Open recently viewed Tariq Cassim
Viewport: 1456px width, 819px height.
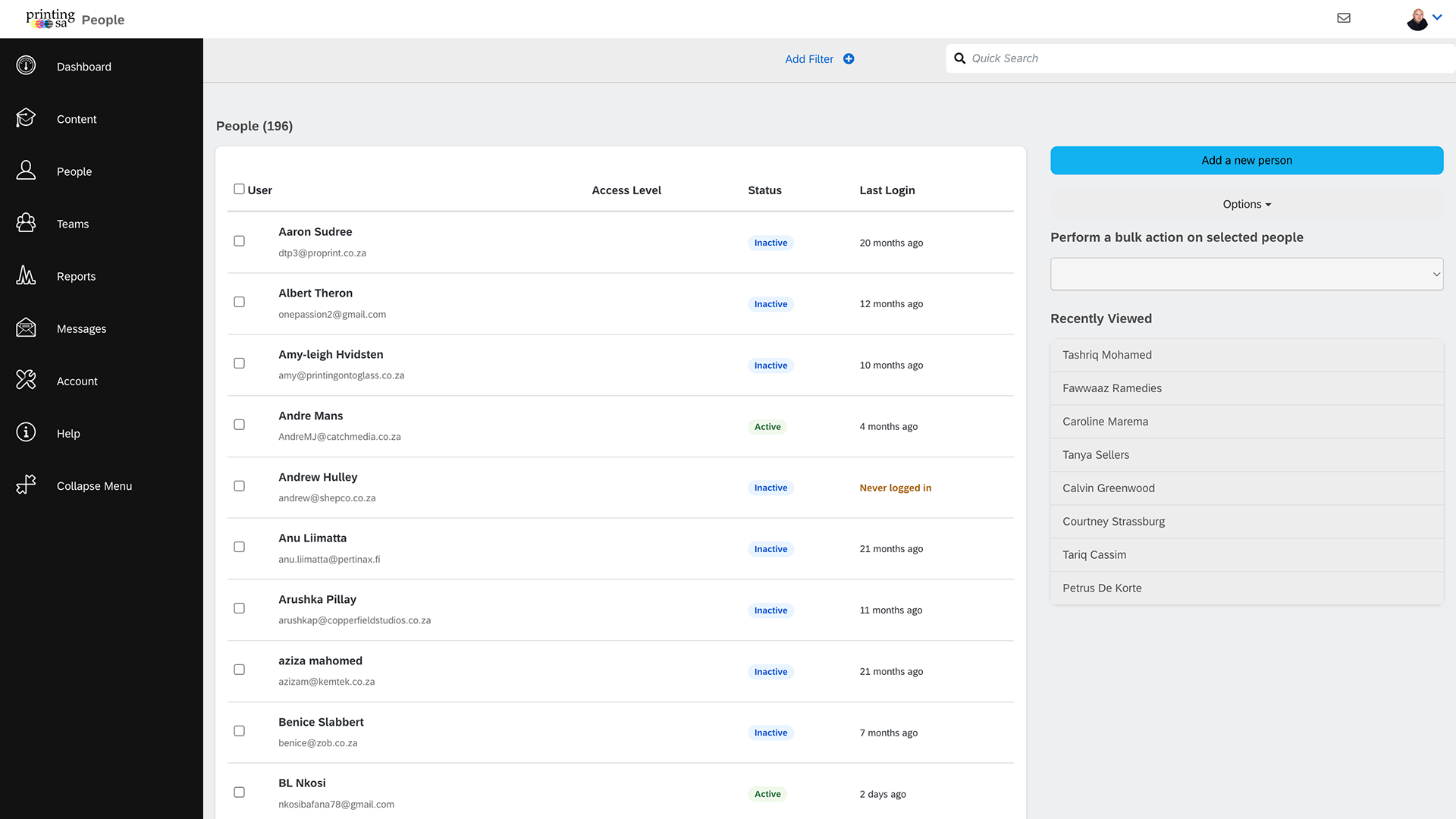pyautogui.click(x=1247, y=555)
